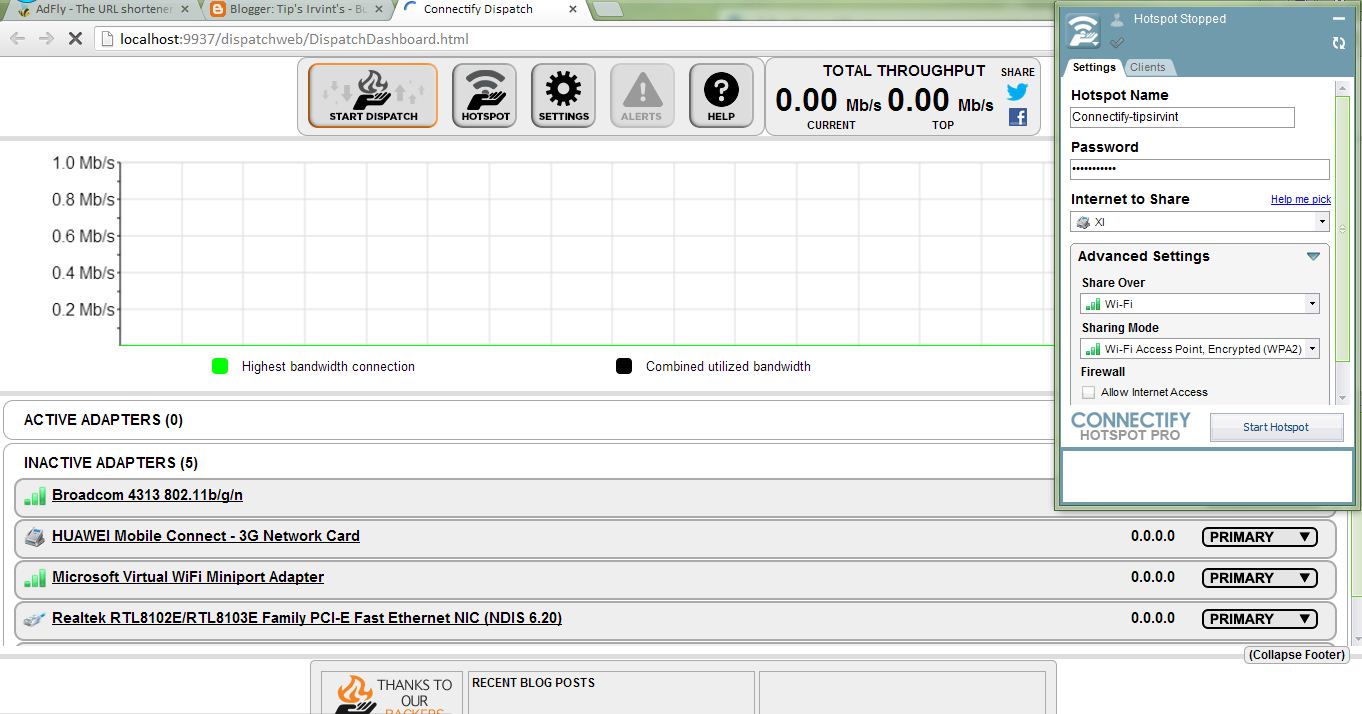Click the green Highest bandwidth legend swatch

point(220,366)
